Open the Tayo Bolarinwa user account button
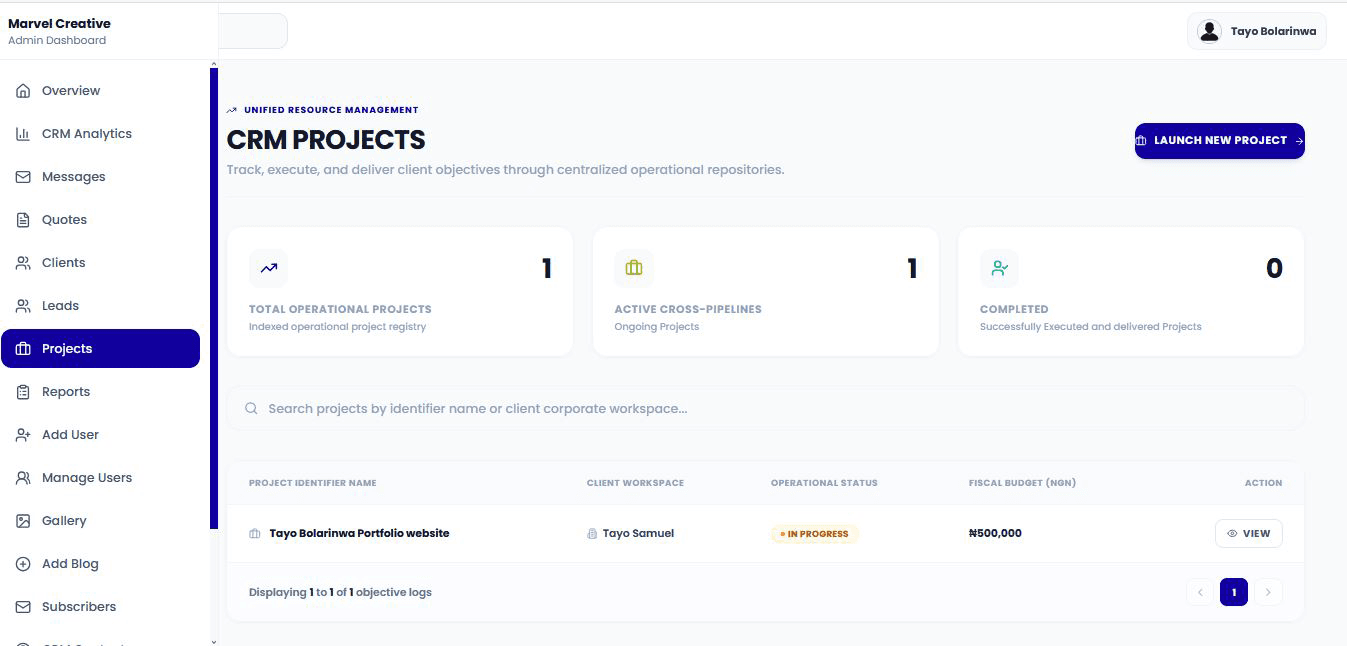Image resolution: width=1347 pixels, height=646 pixels. [x=1257, y=31]
